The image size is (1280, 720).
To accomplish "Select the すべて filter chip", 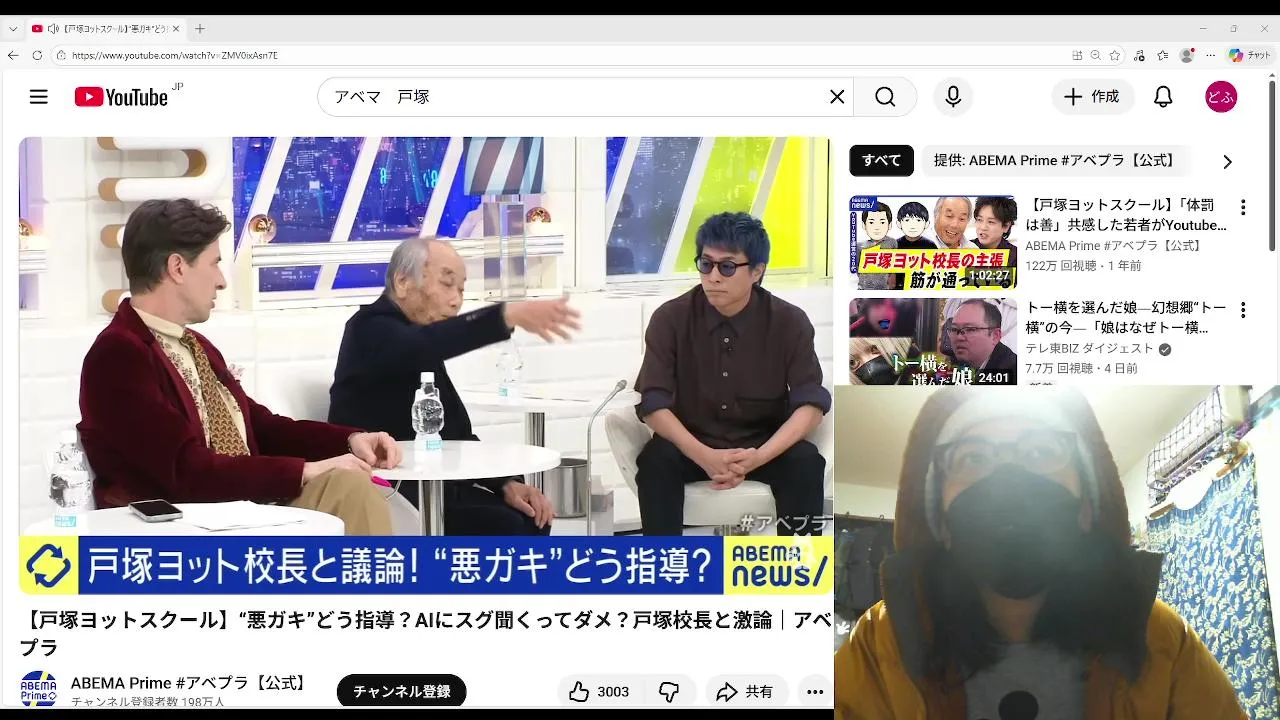I will [881, 160].
